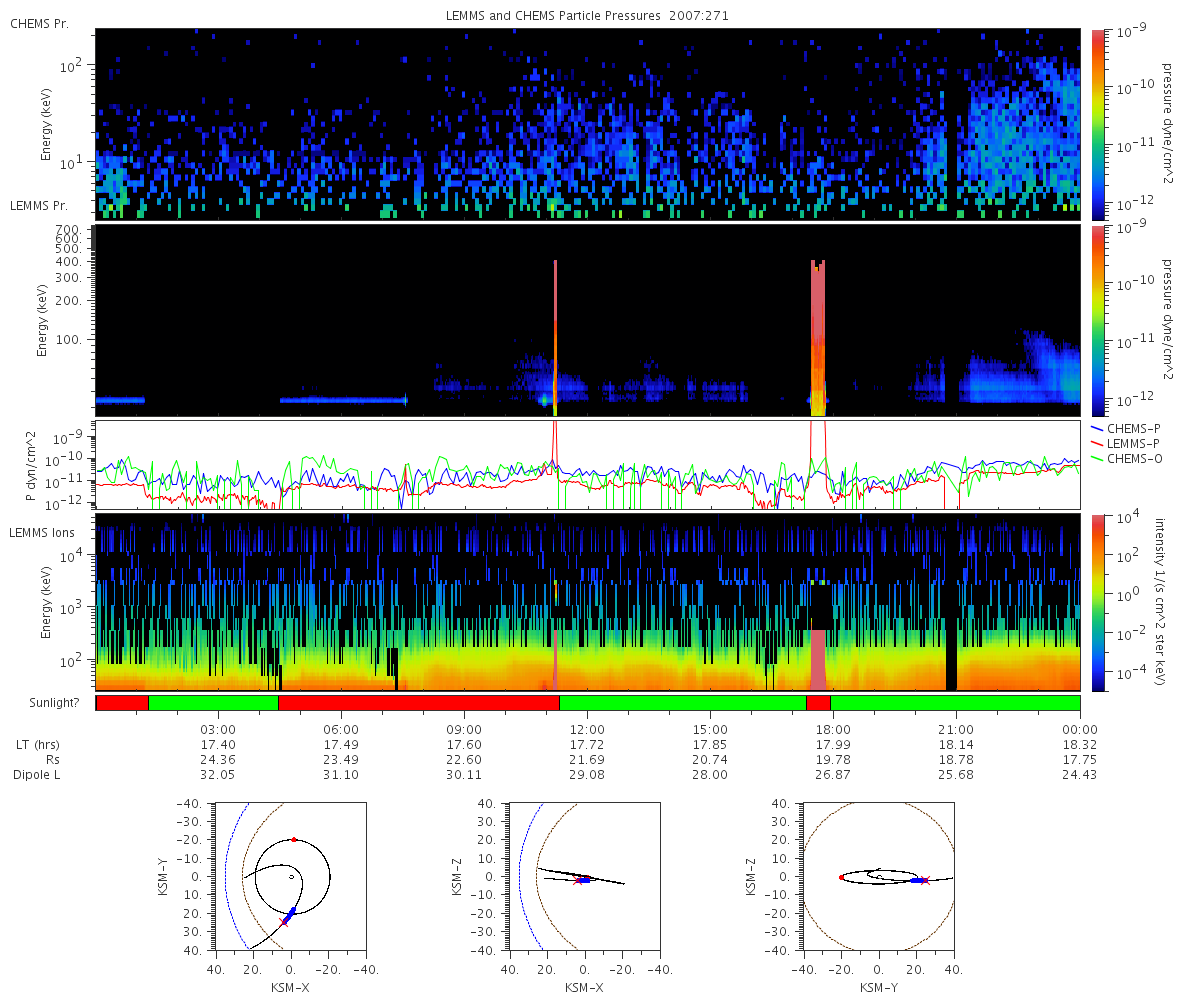Select the 'LEMMS Pr.' panel label
The height and width of the screenshot is (1000, 1200).
39,205
